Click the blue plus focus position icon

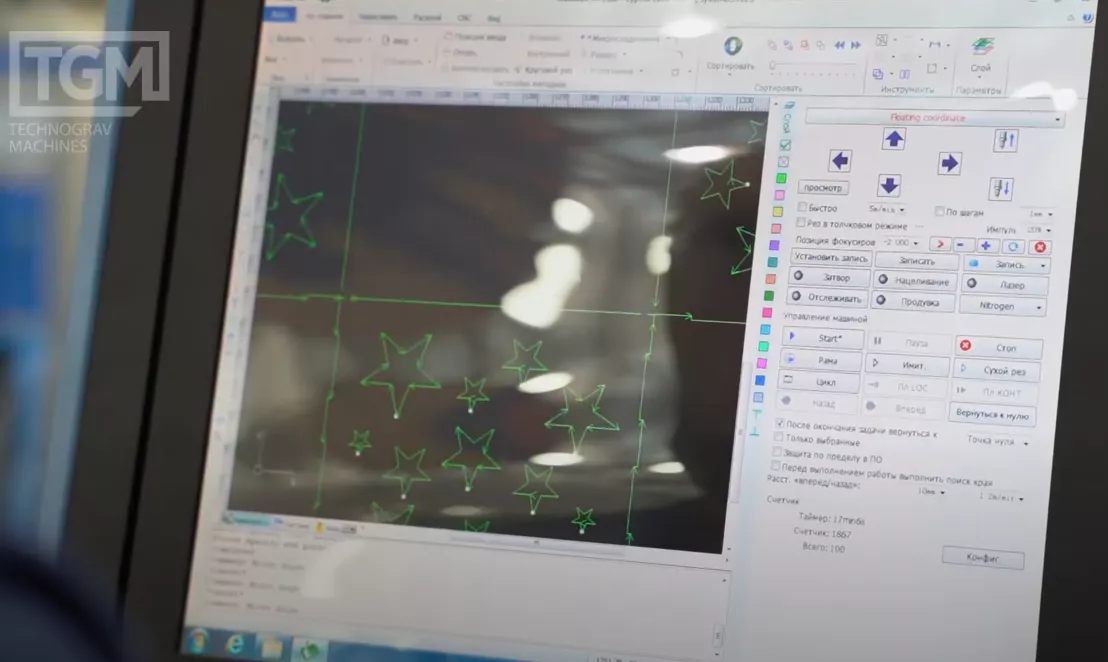point(986,245)
